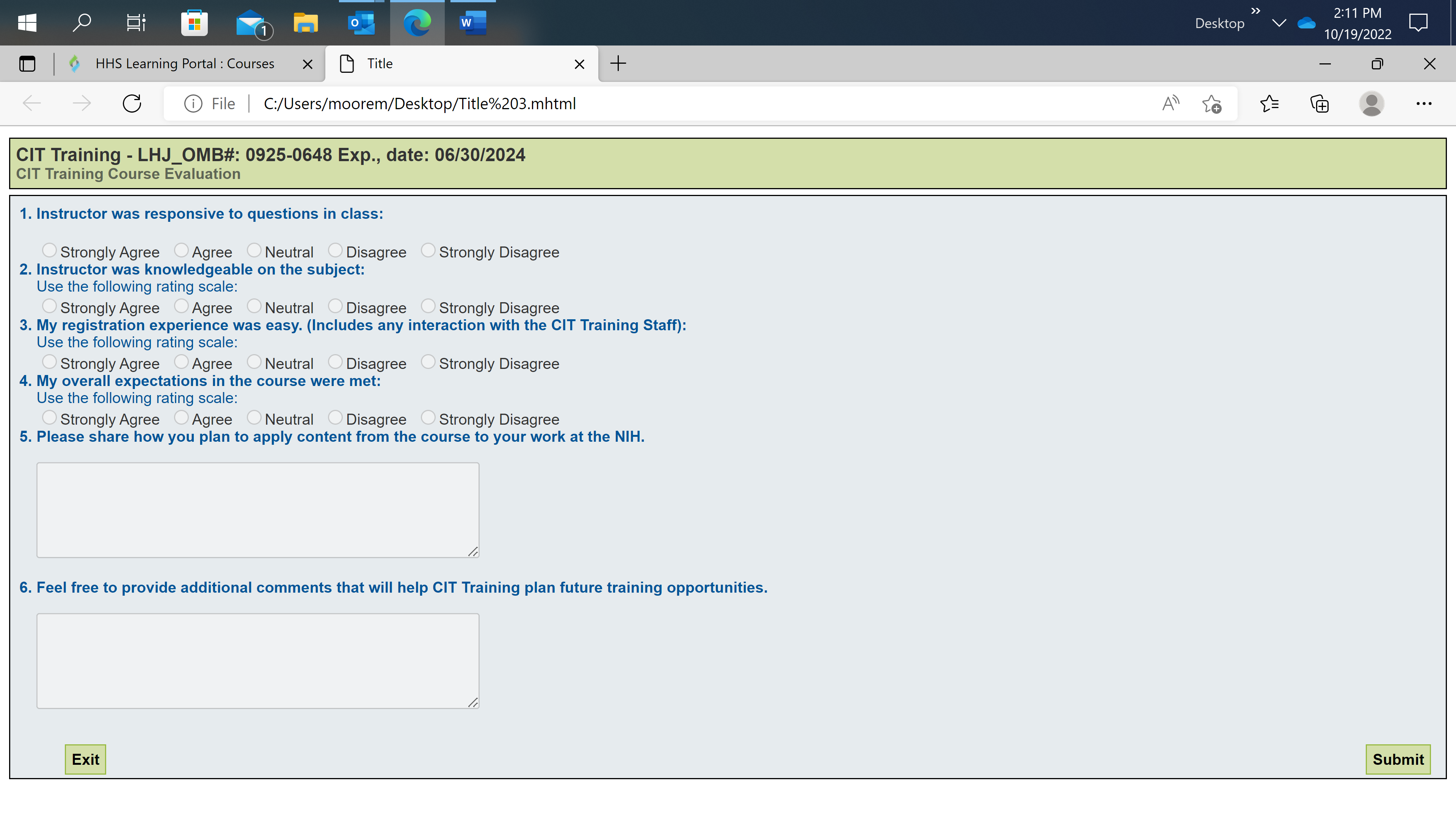The height and width of the screenshot is (819, 1456).
Task: Select Neutral for question 2
Action: 254,306
